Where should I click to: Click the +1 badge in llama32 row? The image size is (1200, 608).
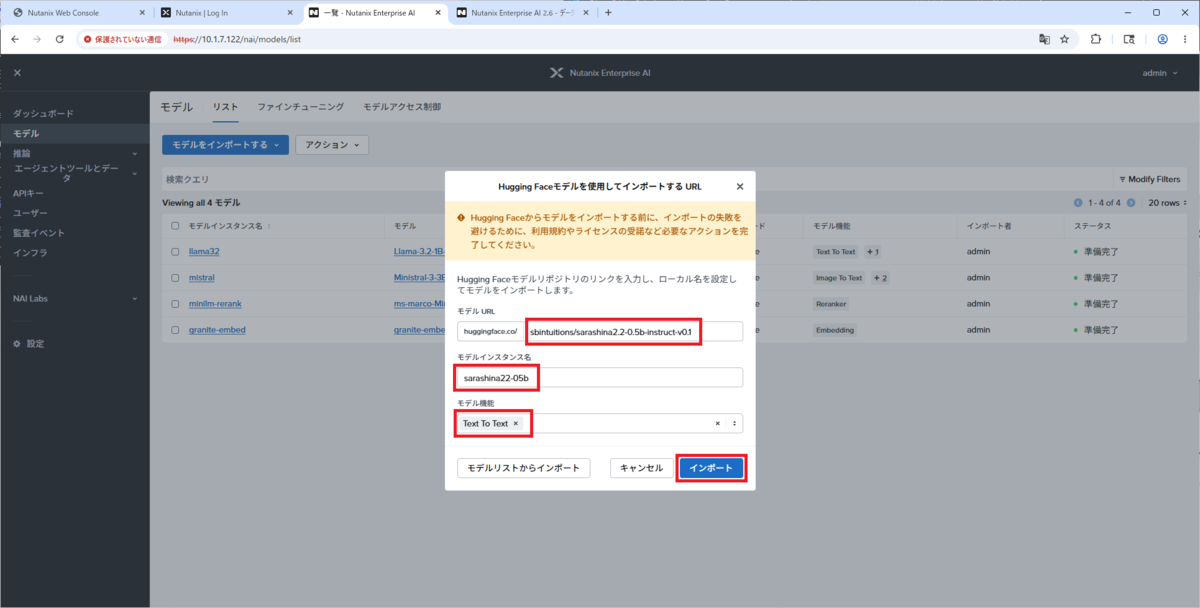[x=872, y=252]
